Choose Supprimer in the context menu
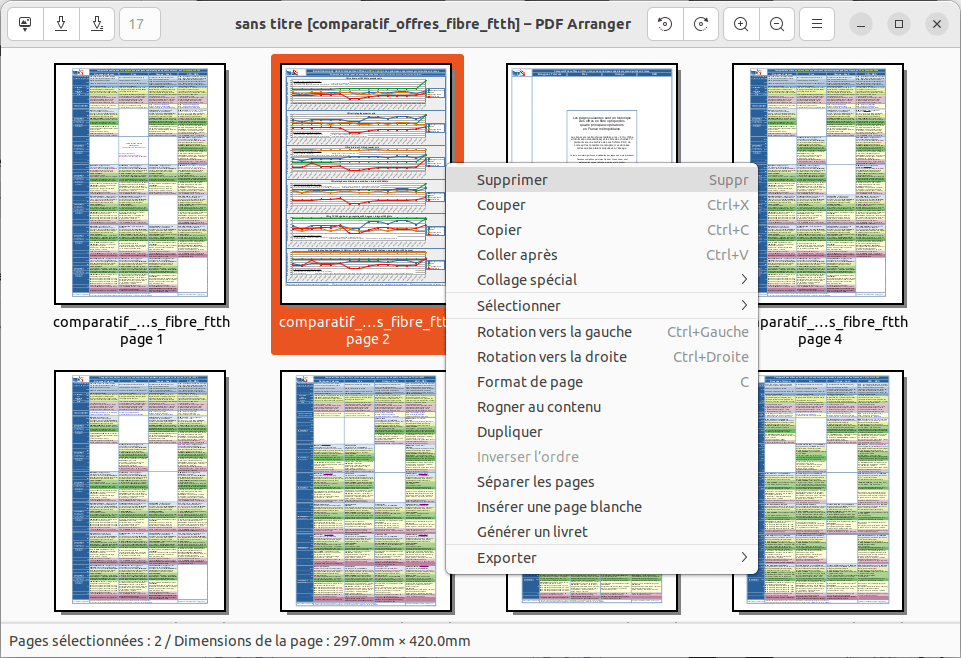The width and height of the screenshot is (961, 658). pos(602,180)
